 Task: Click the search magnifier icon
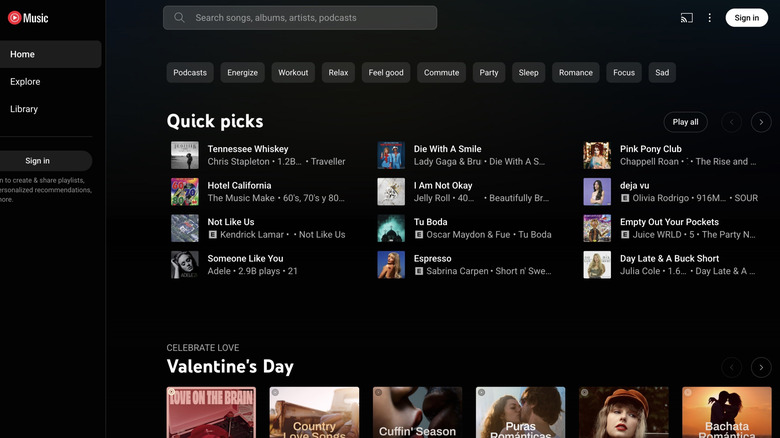pyautogui.click(x=180, y=18)
